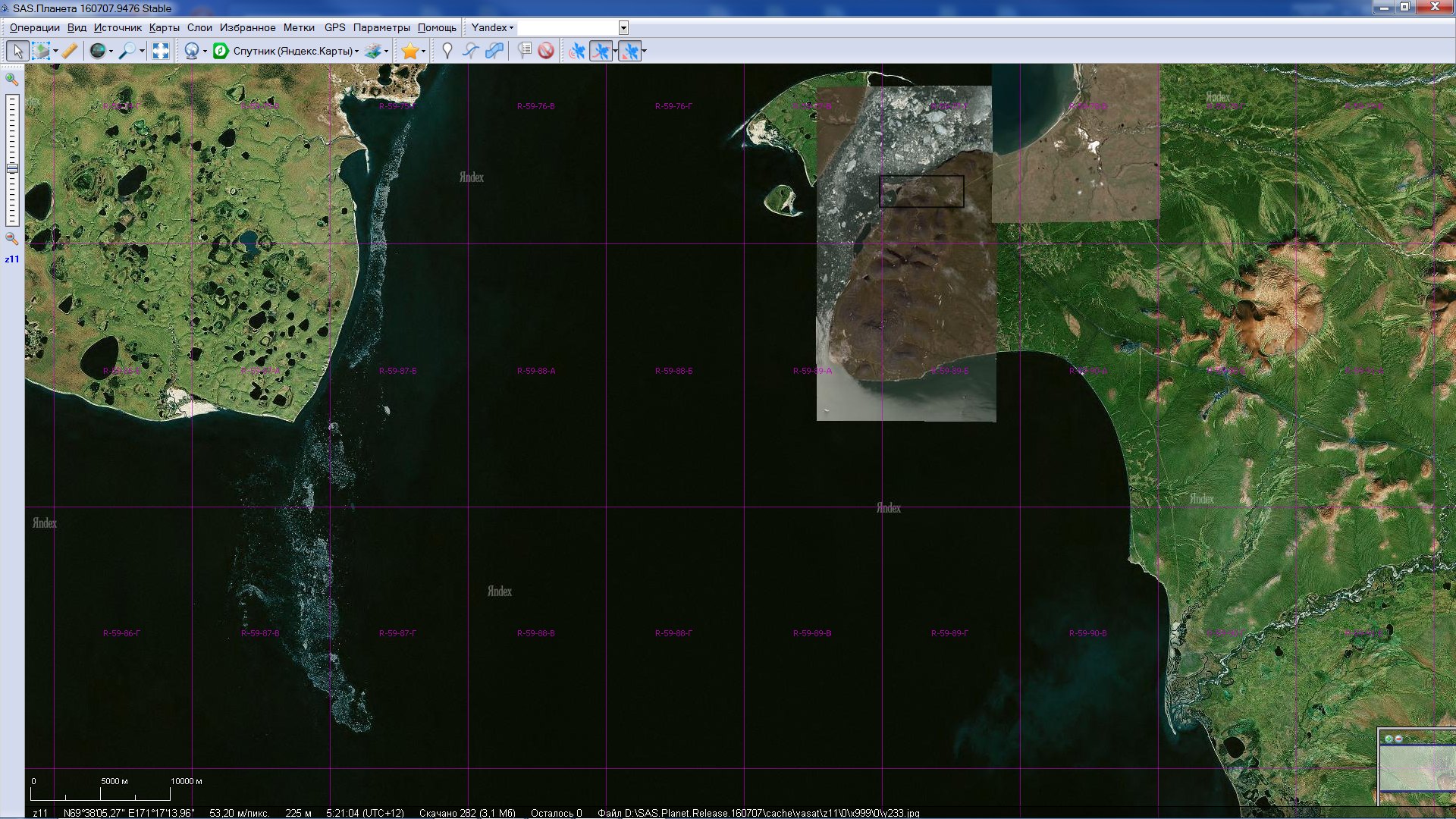Toggle full screen map view
Image resolution: width=1456 pixels, height=819 pixels.
pos(160,51)
